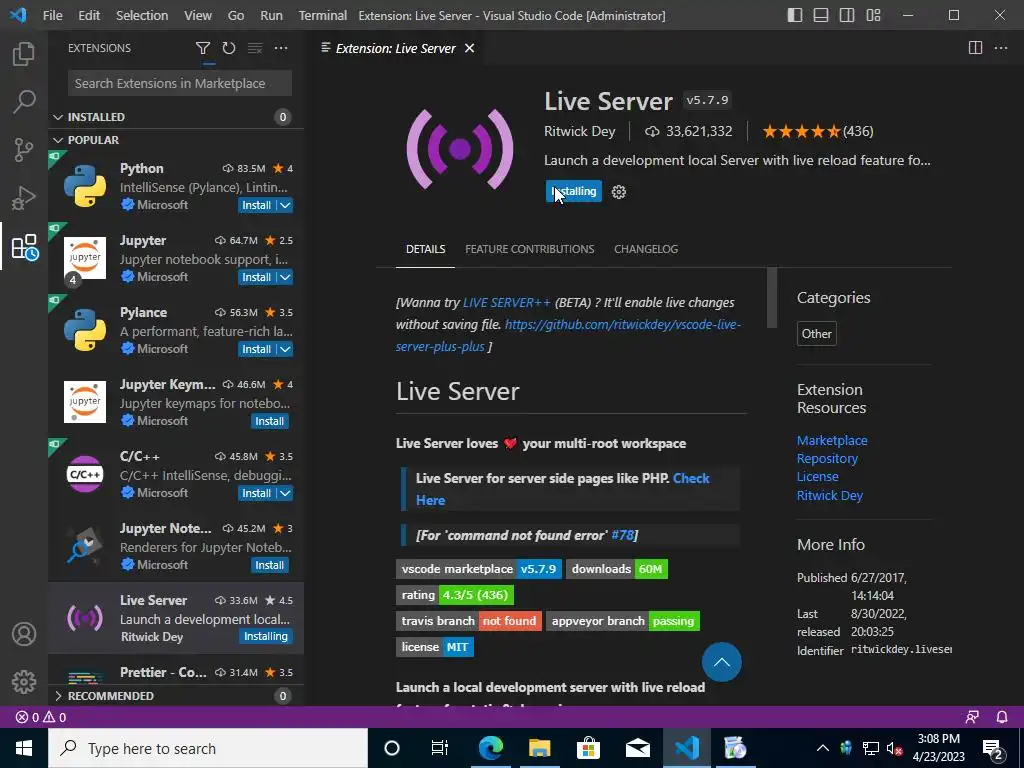Open Source Control view in activity bar
The width and height of the screenshot is (1024, 768).
pyautogui.click(x=24, y=150)
